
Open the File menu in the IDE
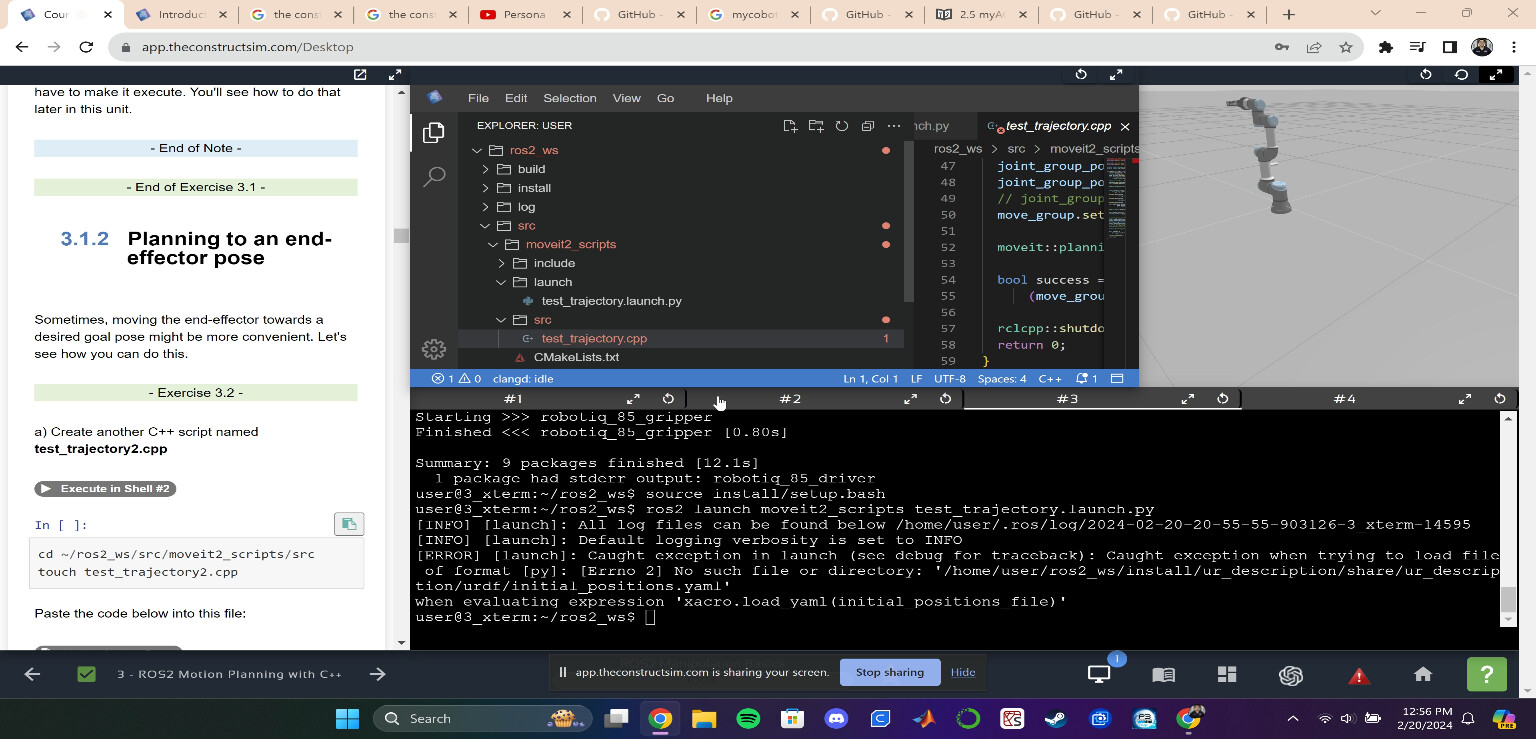coord(478,98)
